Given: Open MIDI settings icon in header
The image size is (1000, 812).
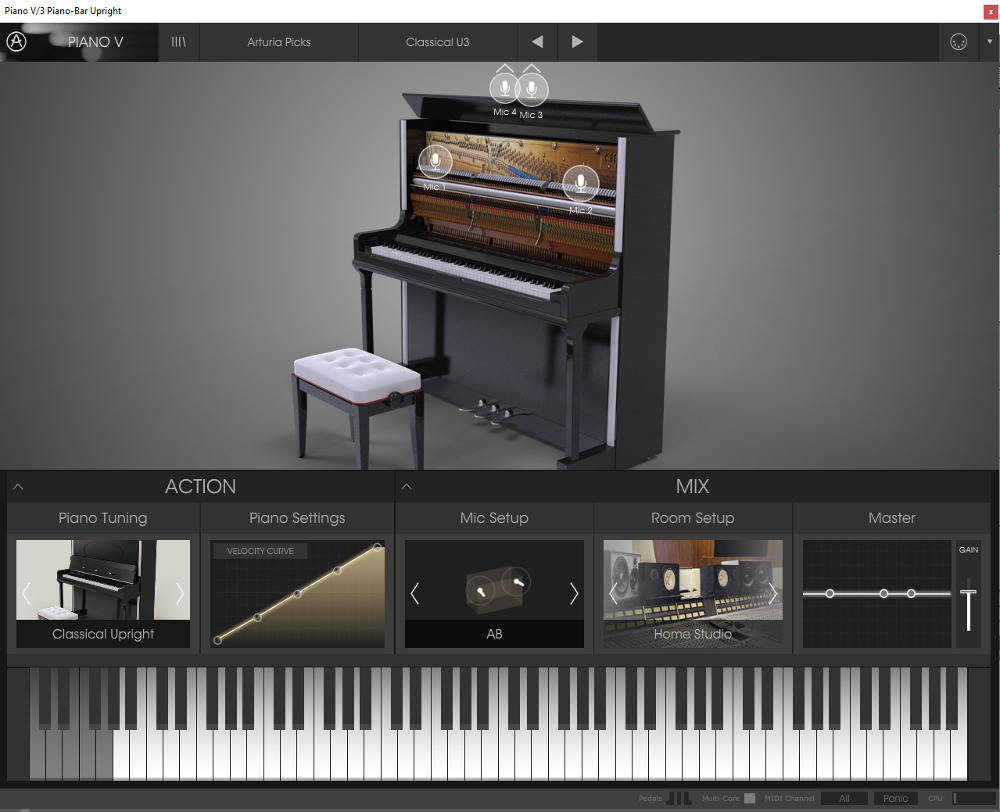Looking at the screenshot, I should pyautogui.click(x=958, y=42).
